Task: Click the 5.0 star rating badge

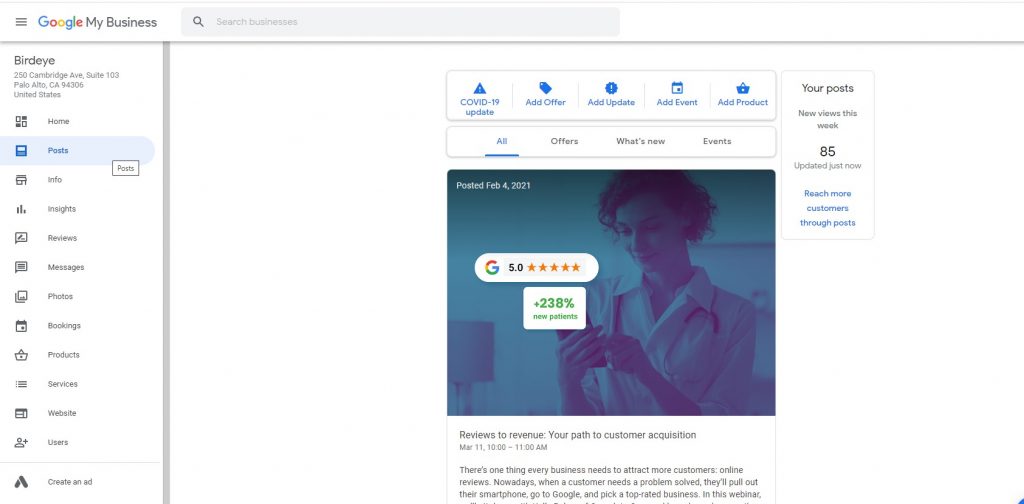Action: point(536,268)
